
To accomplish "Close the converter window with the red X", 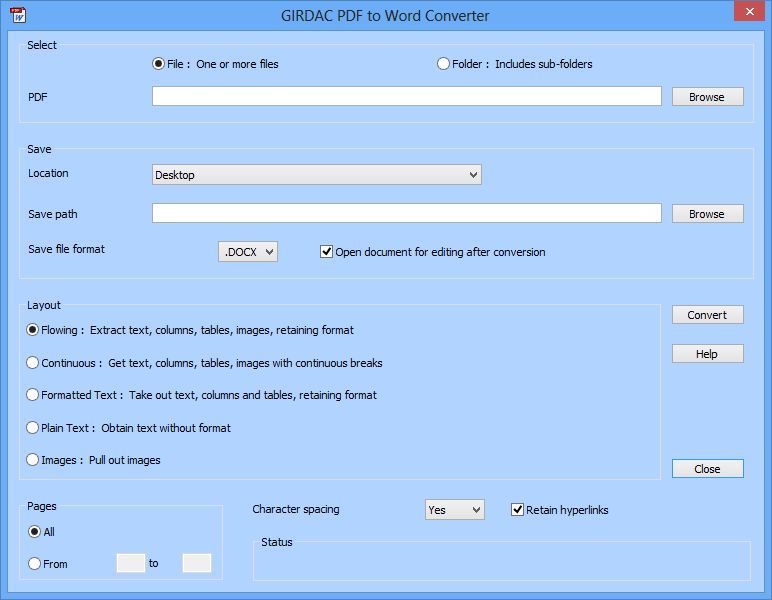I will pos(749,11).
